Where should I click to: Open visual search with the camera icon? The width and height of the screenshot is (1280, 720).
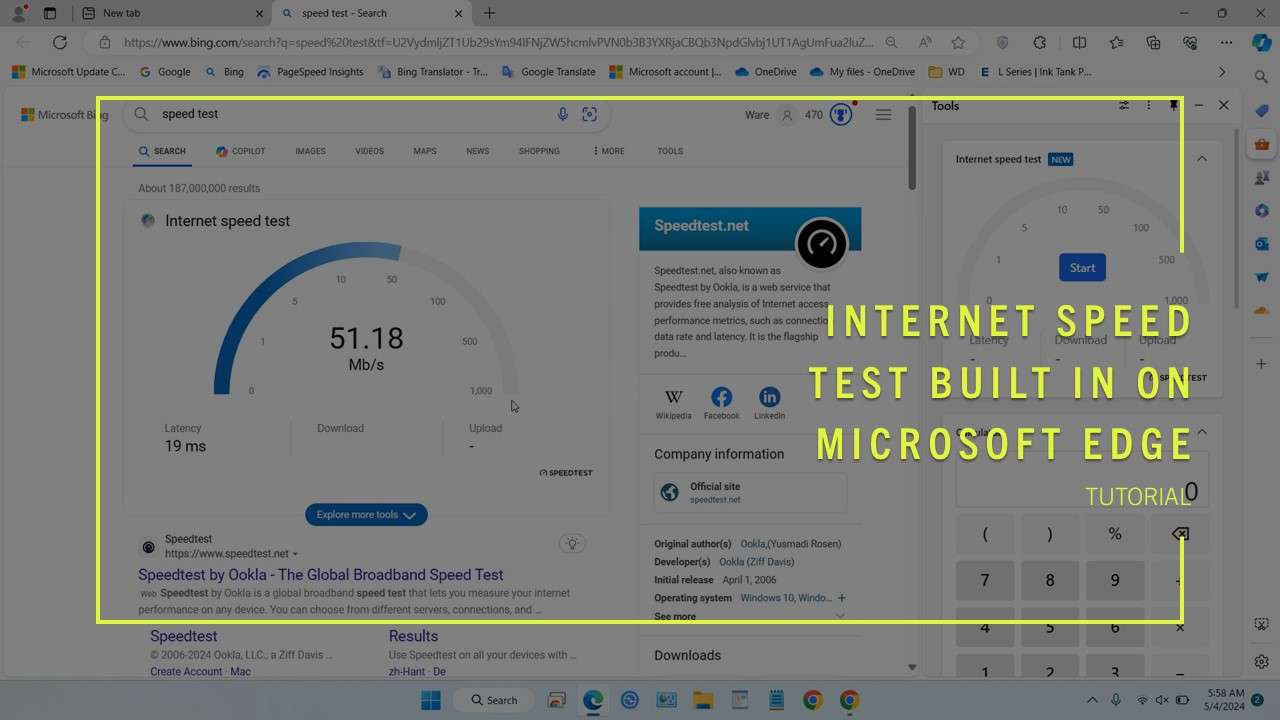(590, 114)
